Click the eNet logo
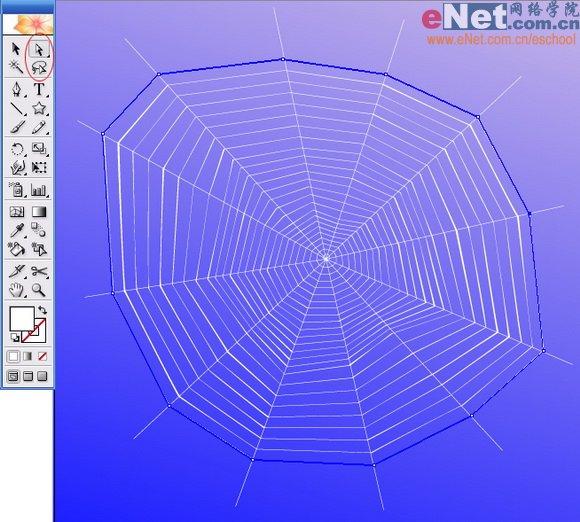Viewport: 580px width, 522px height. pos(500,17)
